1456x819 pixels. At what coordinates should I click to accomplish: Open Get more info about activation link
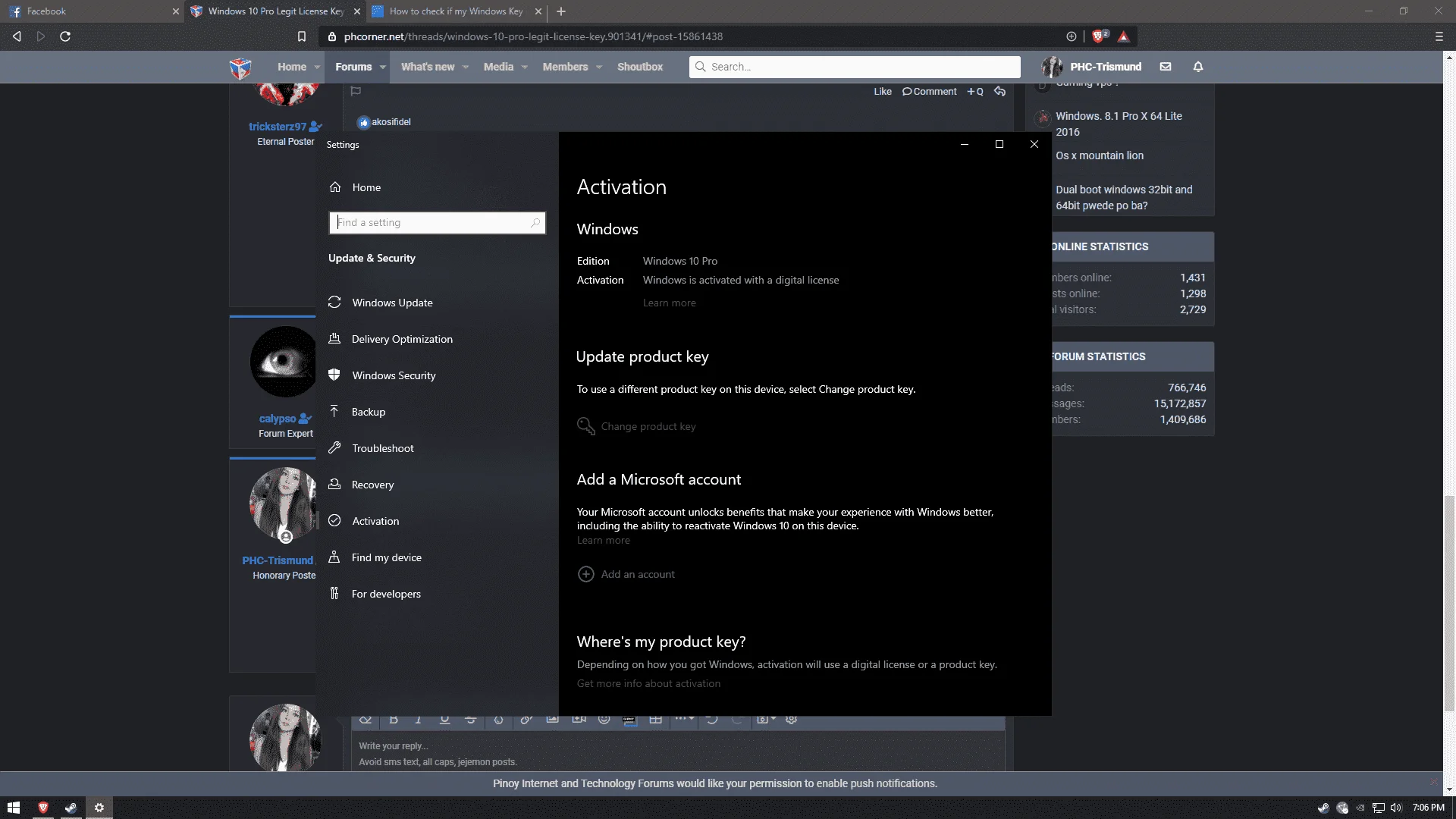pyautogui.click(x=648, y=683)
